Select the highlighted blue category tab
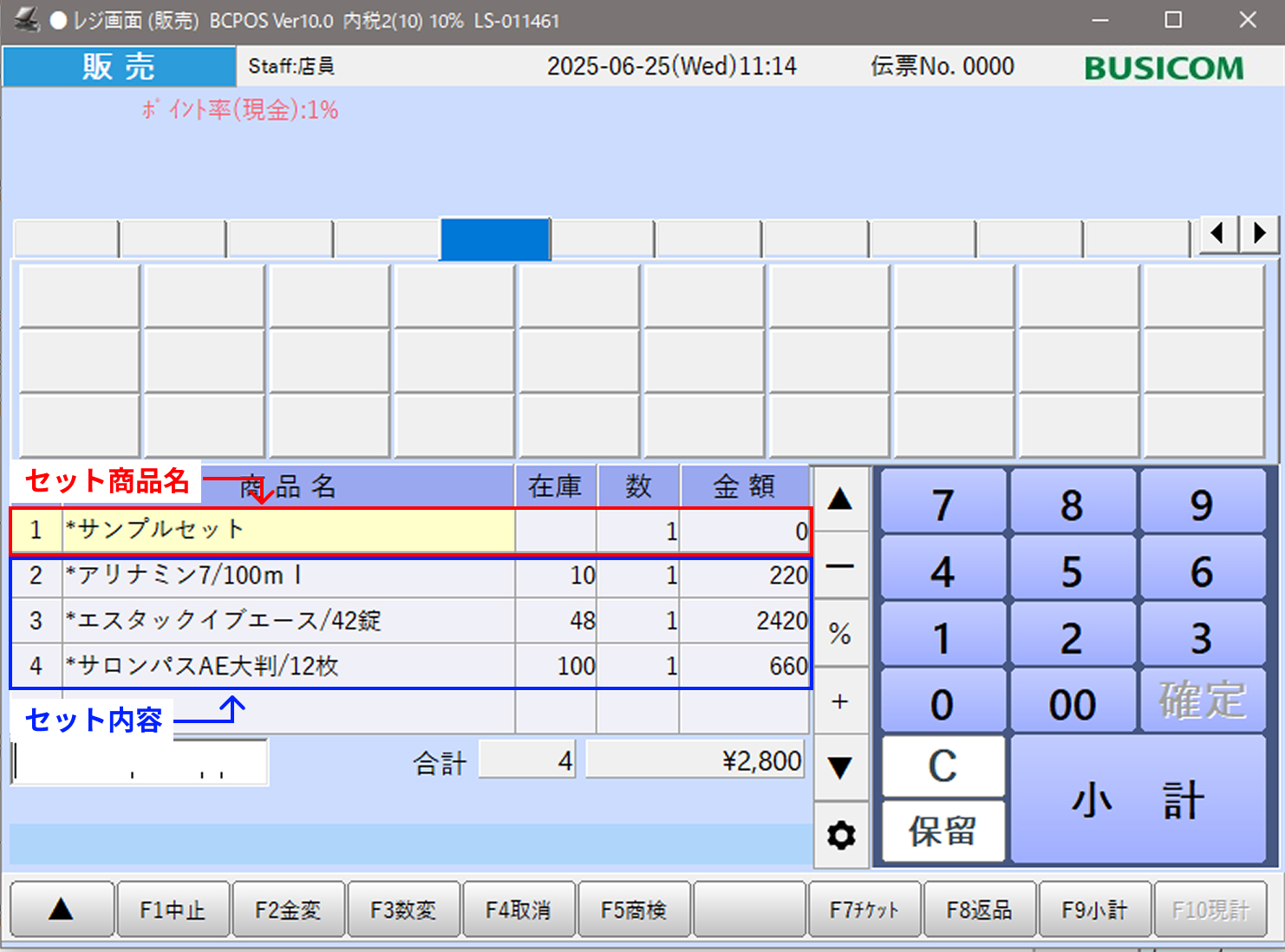This screenshot has width=1285, height=952. click(x=495, y=239)
